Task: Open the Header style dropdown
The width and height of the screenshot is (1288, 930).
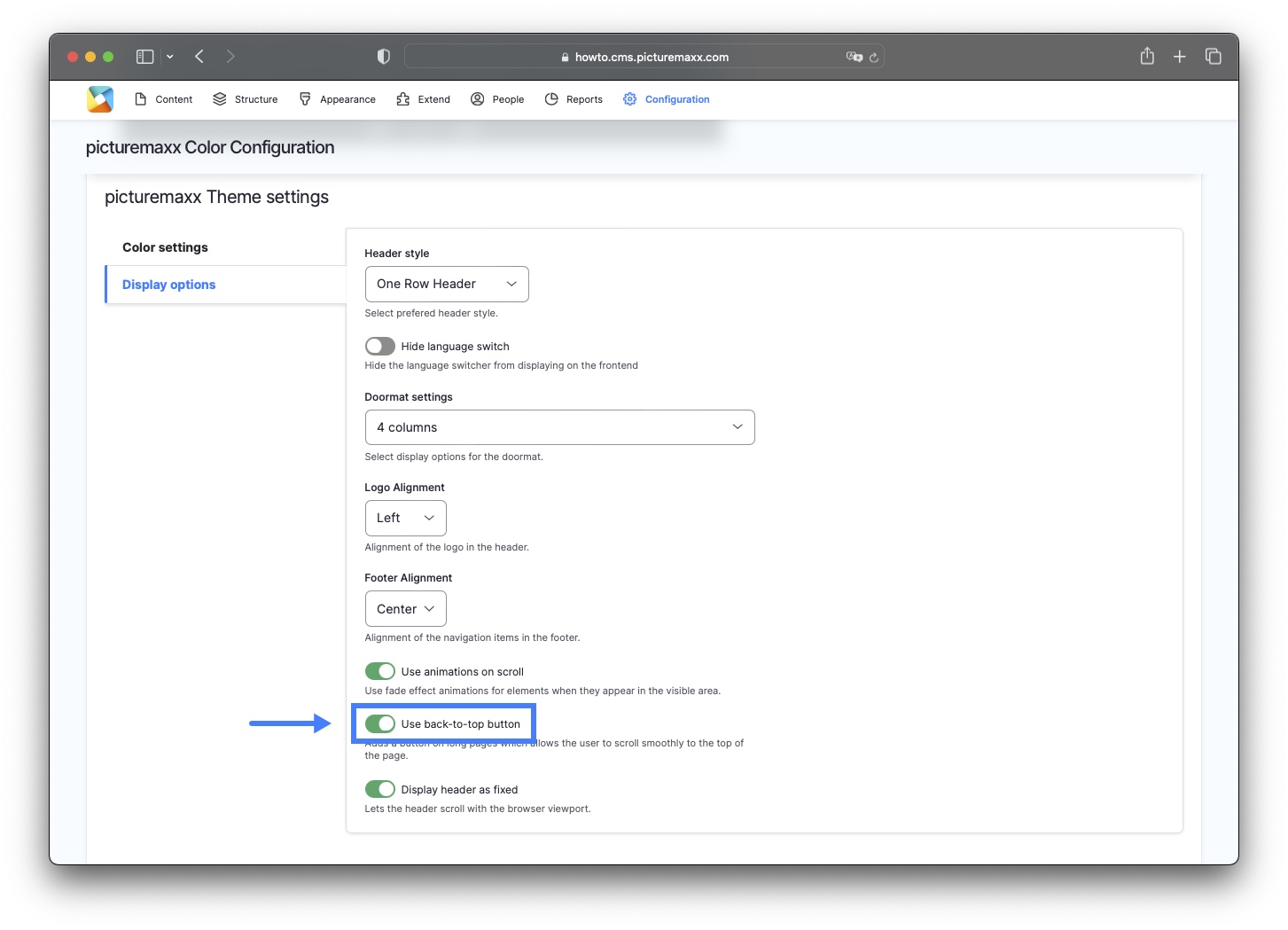Action: (447, 284)
